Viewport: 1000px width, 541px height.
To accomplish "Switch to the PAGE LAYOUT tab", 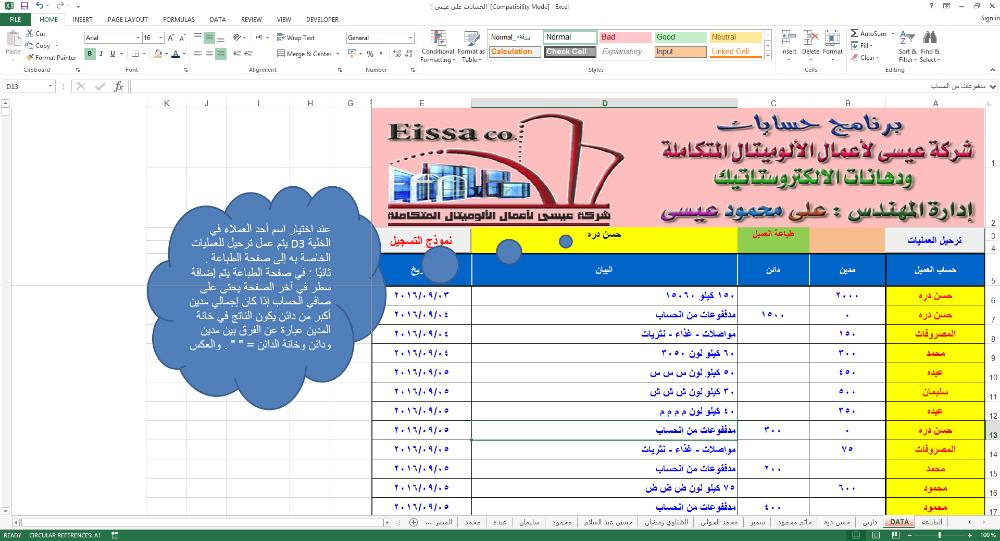I will [x=128, y=19].
